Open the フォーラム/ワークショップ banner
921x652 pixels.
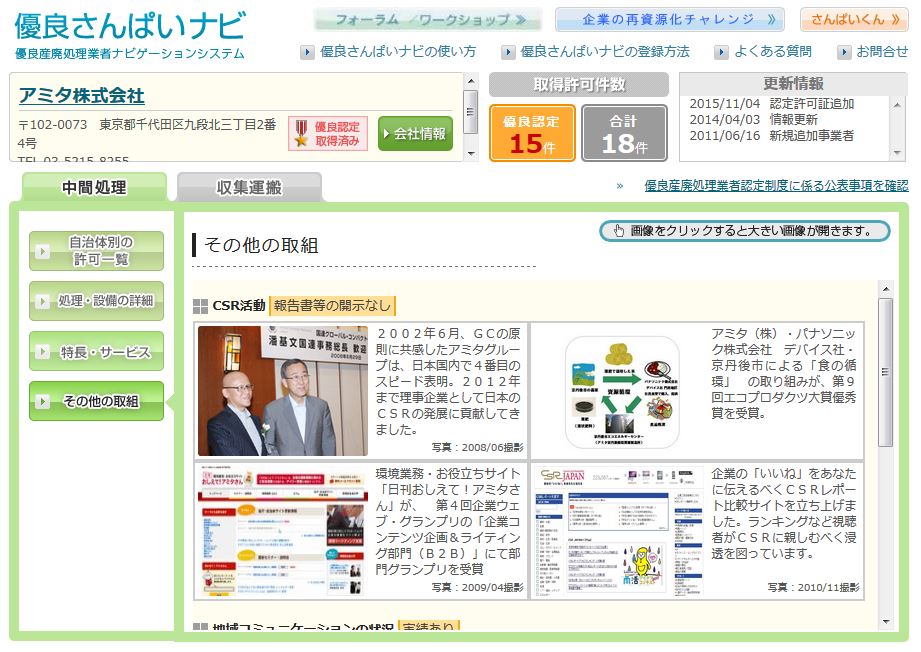tap(427, 19)
